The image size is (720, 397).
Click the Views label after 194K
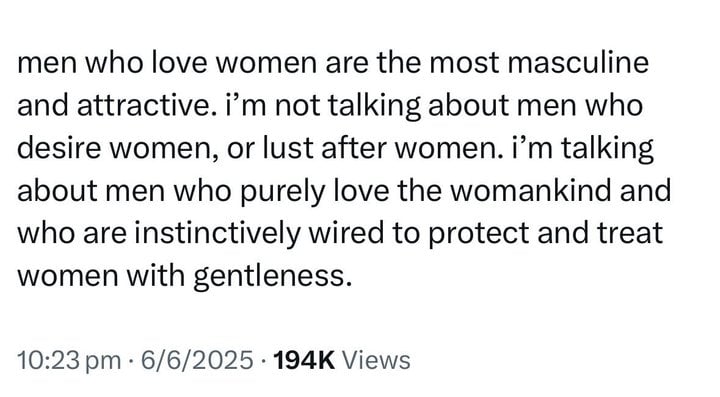click(377, 360)
